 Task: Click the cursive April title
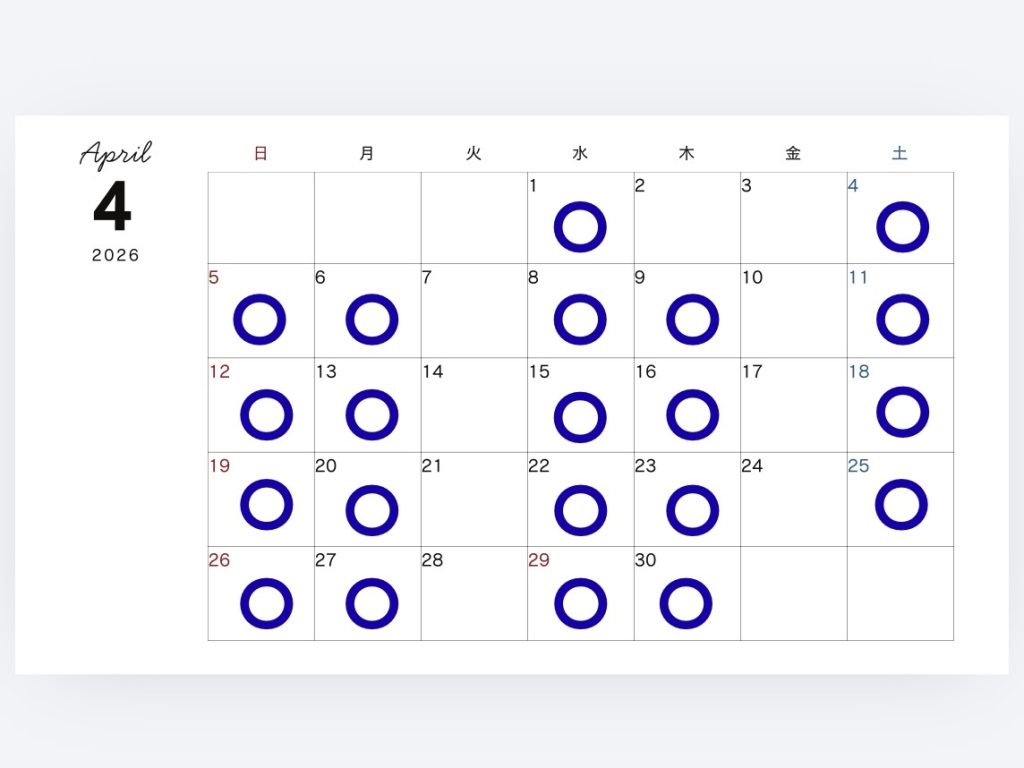click(116, 154)
